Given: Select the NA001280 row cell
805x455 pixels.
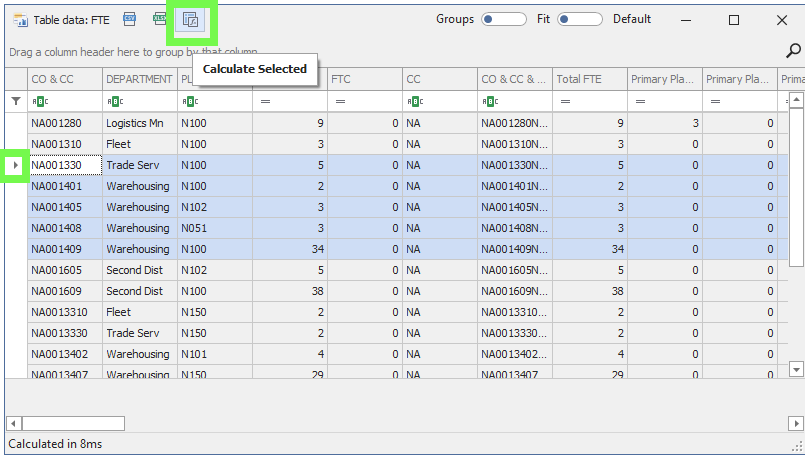Looking at the screenshot, I should pyautogui.click(x=64, y=123).
